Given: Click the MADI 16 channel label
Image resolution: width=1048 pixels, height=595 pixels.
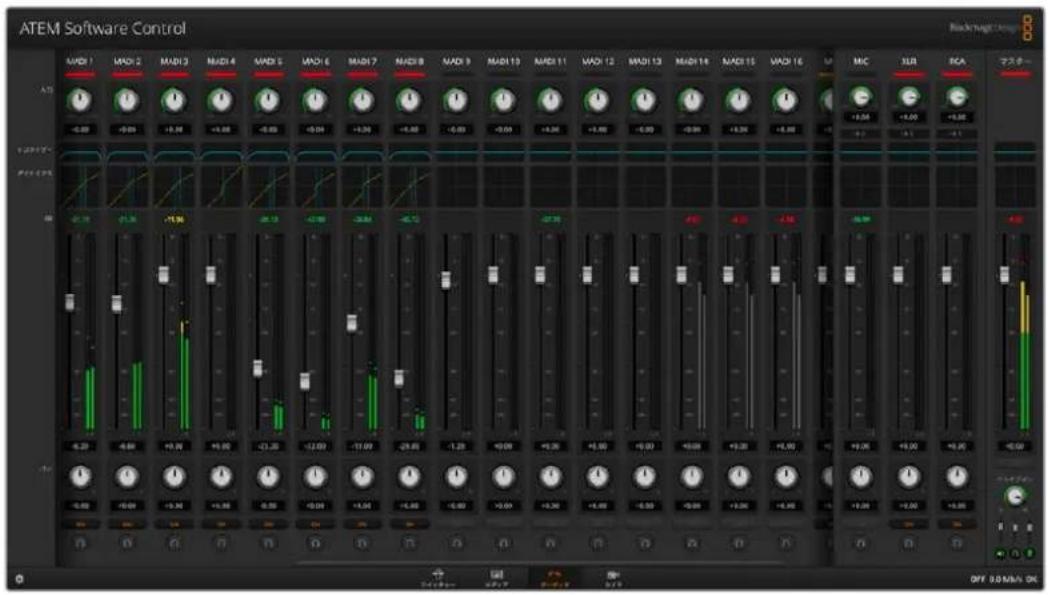Looking at the screenshot, I should pyautogui.click(x=786, y=62).
